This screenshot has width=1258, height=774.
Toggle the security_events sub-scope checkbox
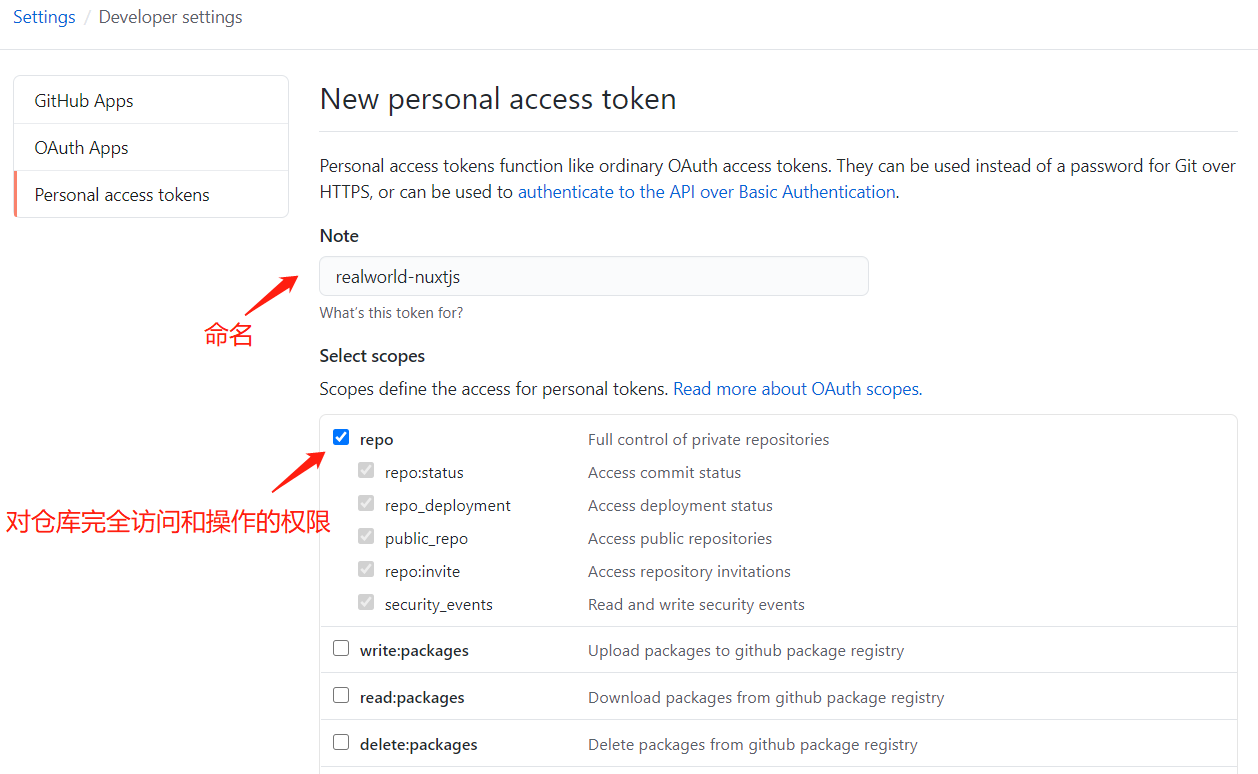click(366, 602)
